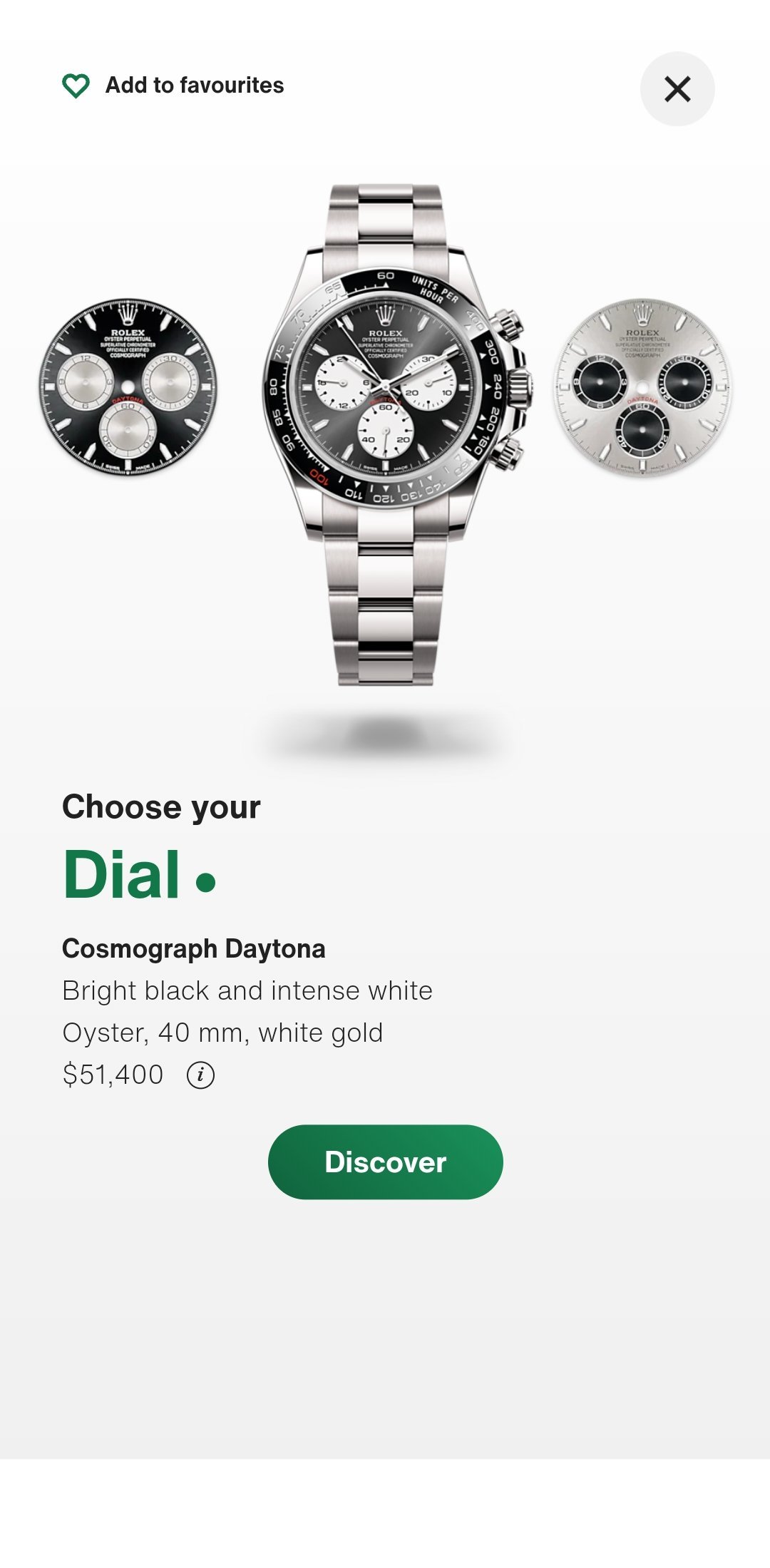Click 'Bright black and intense white' description
This screenshot has height=1568, width=770.
[x=247, y=990]
